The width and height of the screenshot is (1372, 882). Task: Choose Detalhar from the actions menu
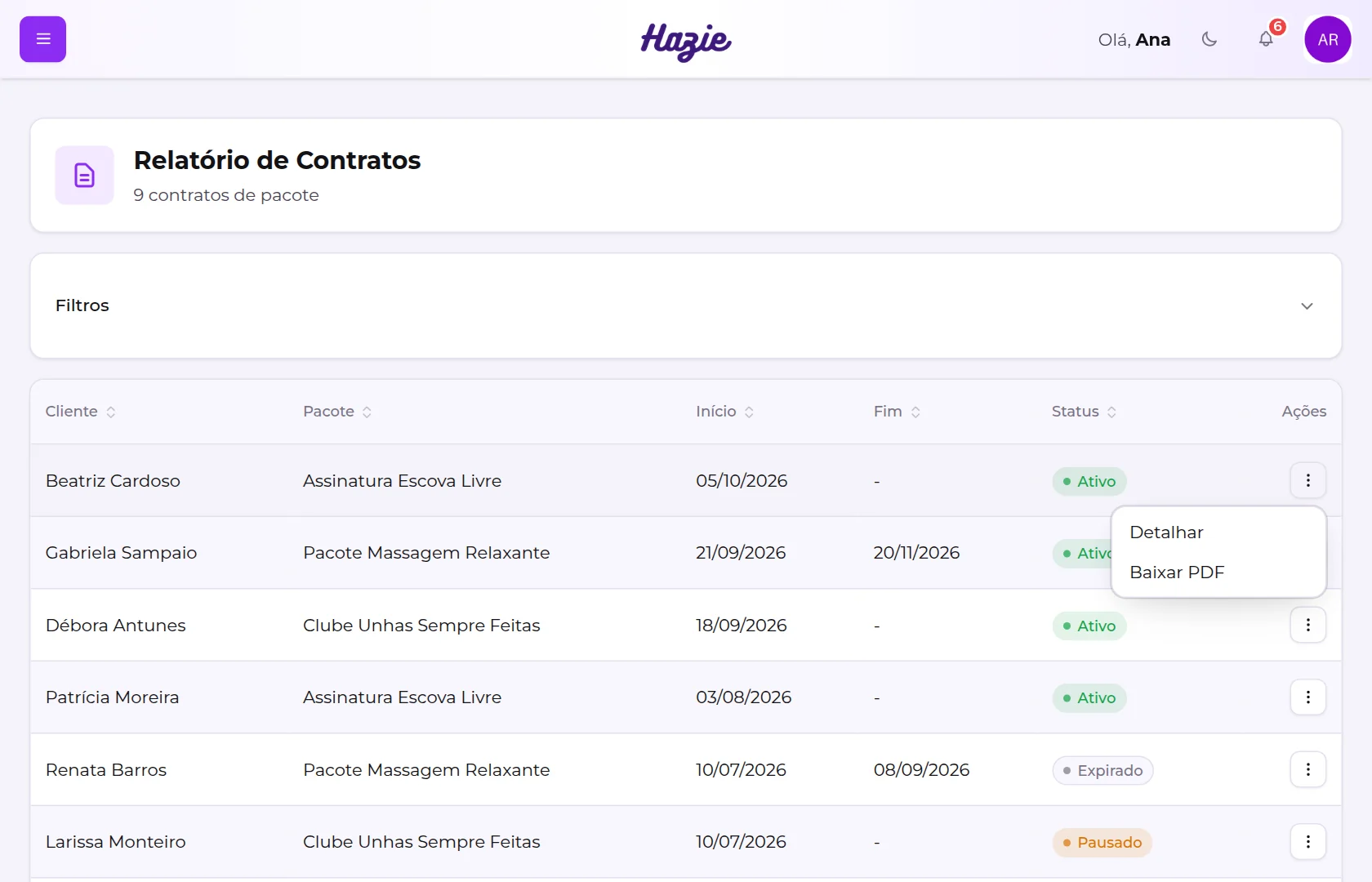(x=1218, y=532)
